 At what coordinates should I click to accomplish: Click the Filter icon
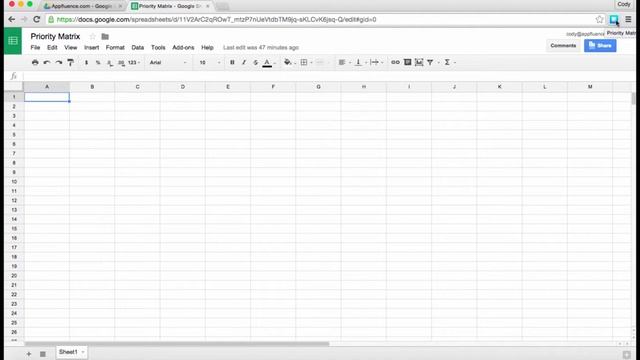(430, 62)
